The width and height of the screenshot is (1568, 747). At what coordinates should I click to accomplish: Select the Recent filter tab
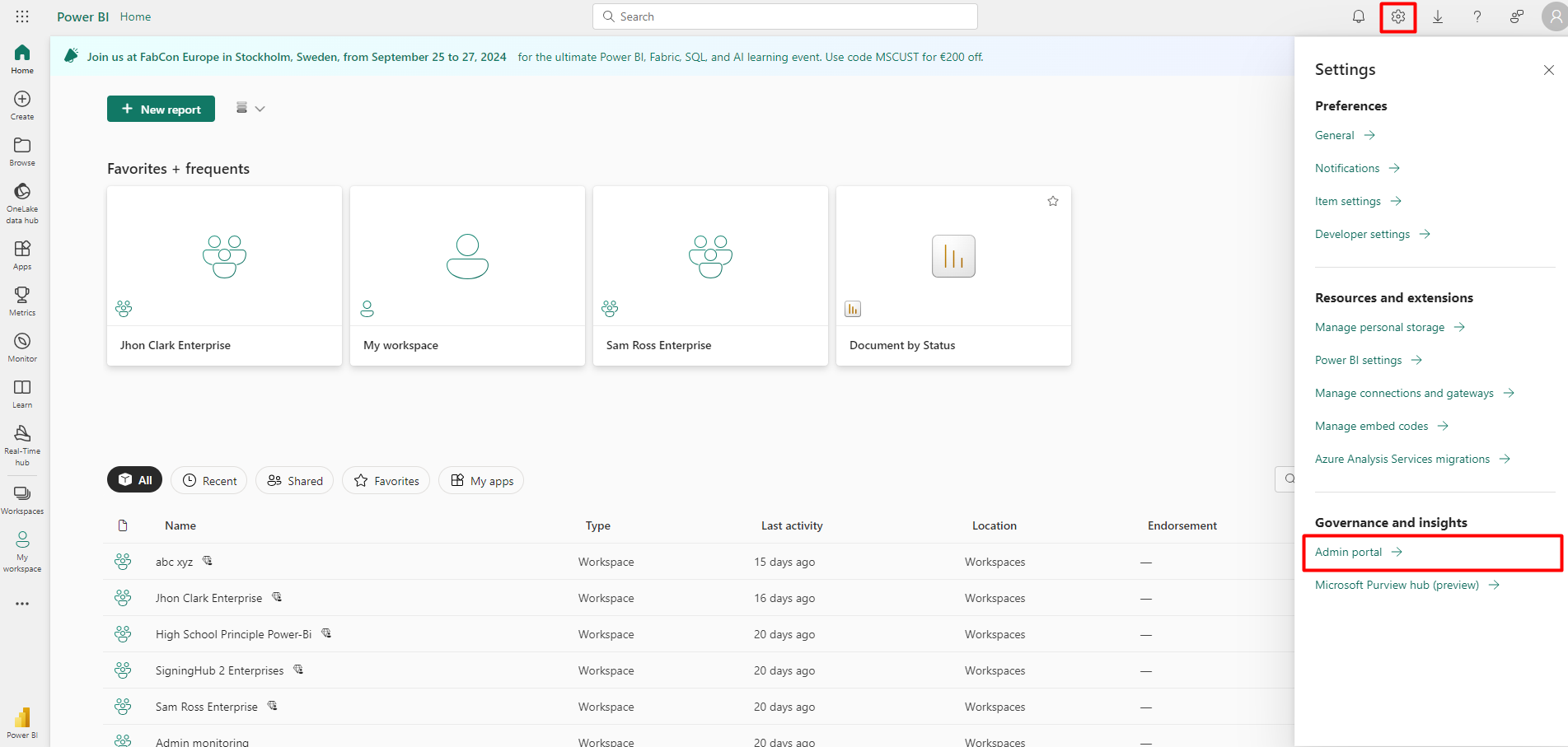coord(209,480)
